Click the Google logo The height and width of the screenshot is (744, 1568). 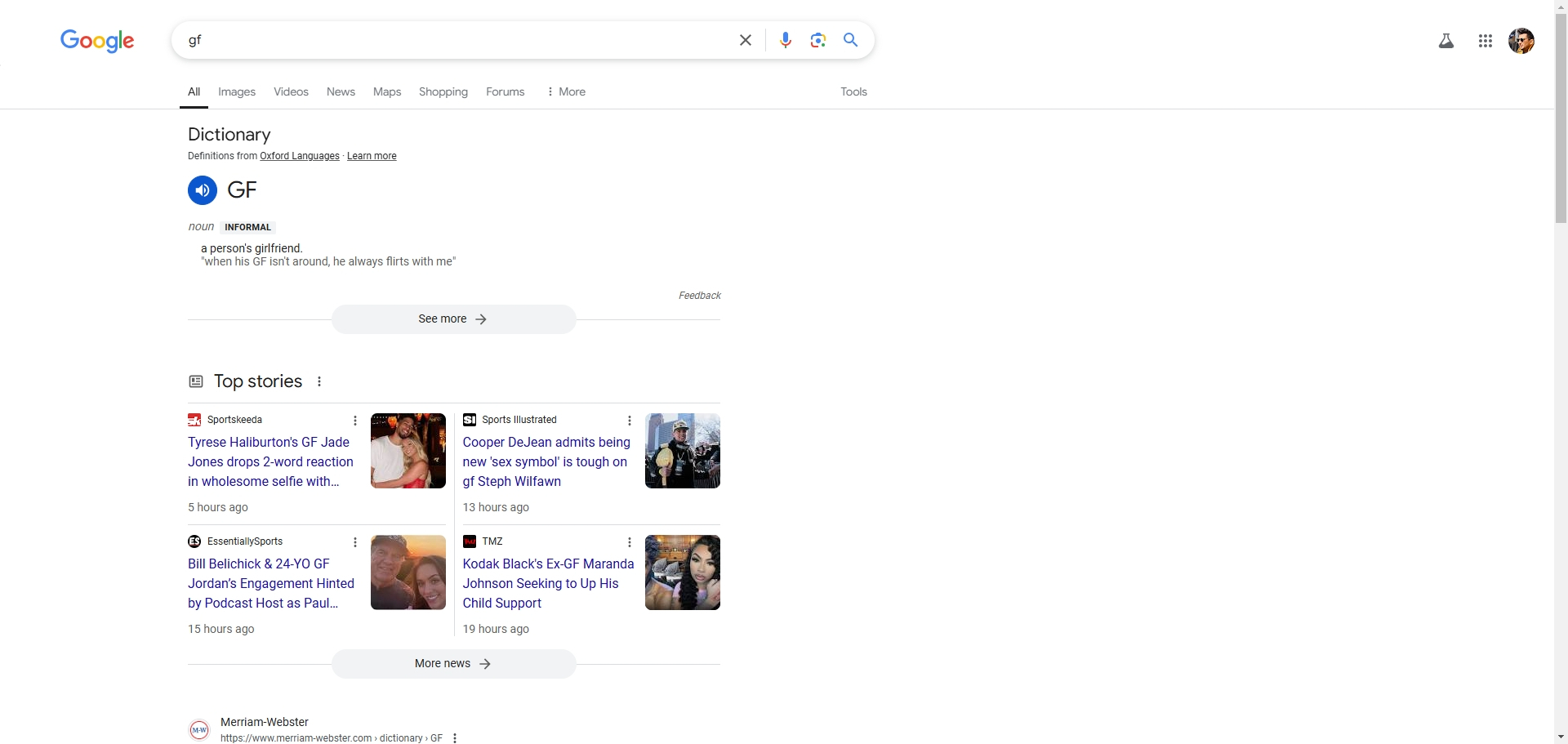(x=97, y=40)
